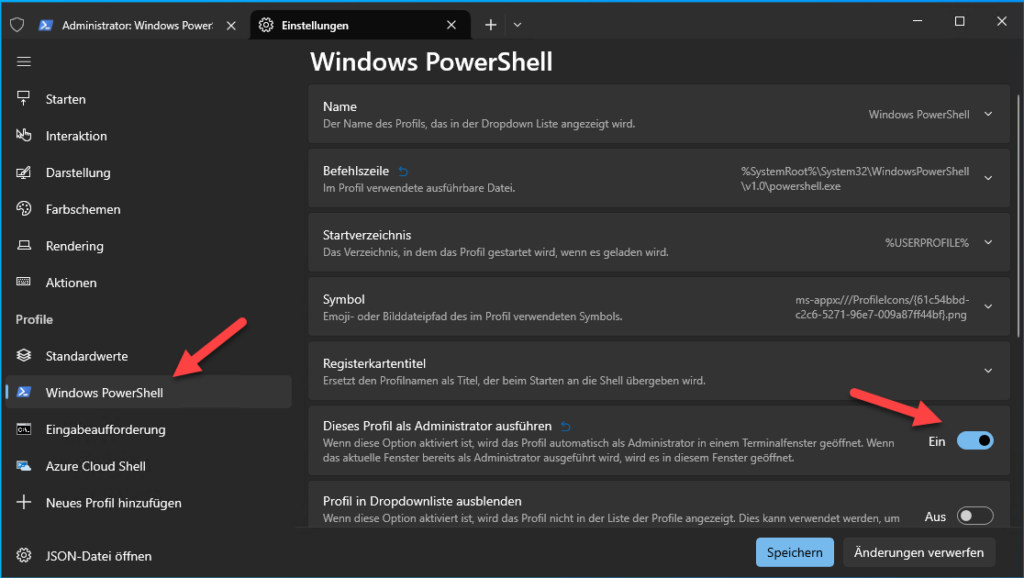The width and height of the screenshot is (1024, 578).
Task: Open the Aktionen keyboard settings
Action: [71, 283]
